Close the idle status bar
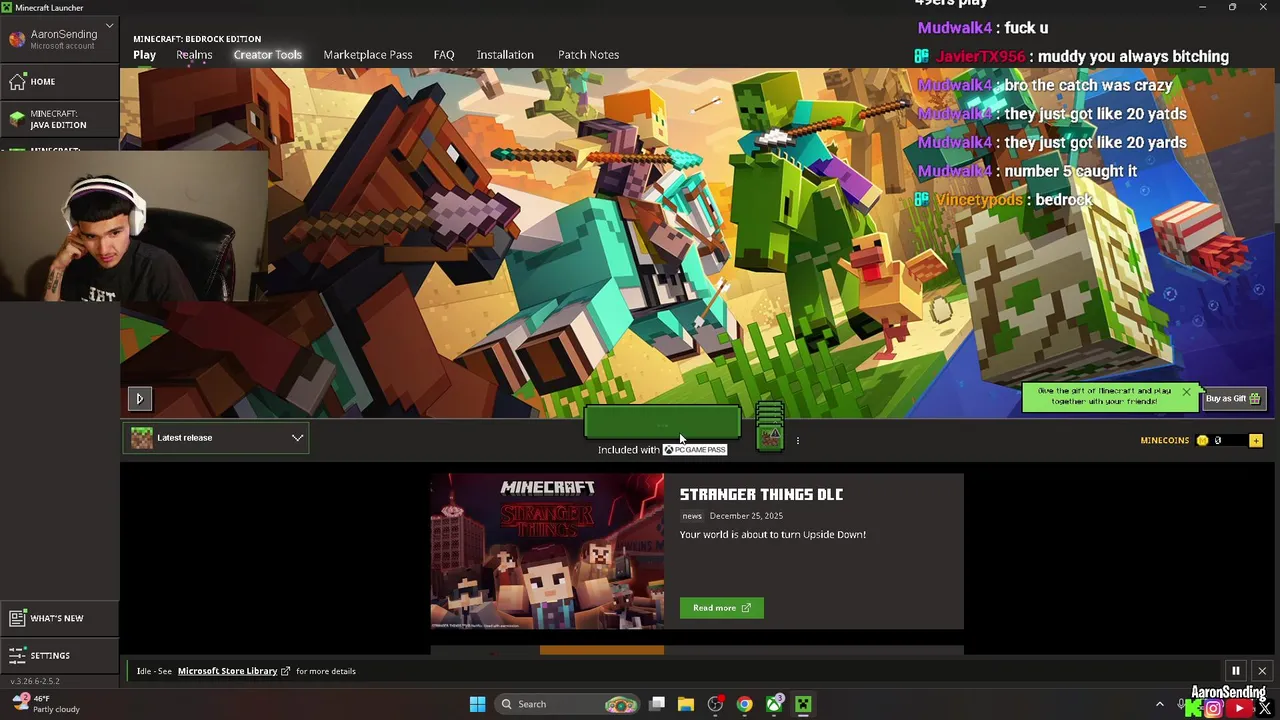Viewport: 1280px width, 720px height. (x=1262, y=671)
